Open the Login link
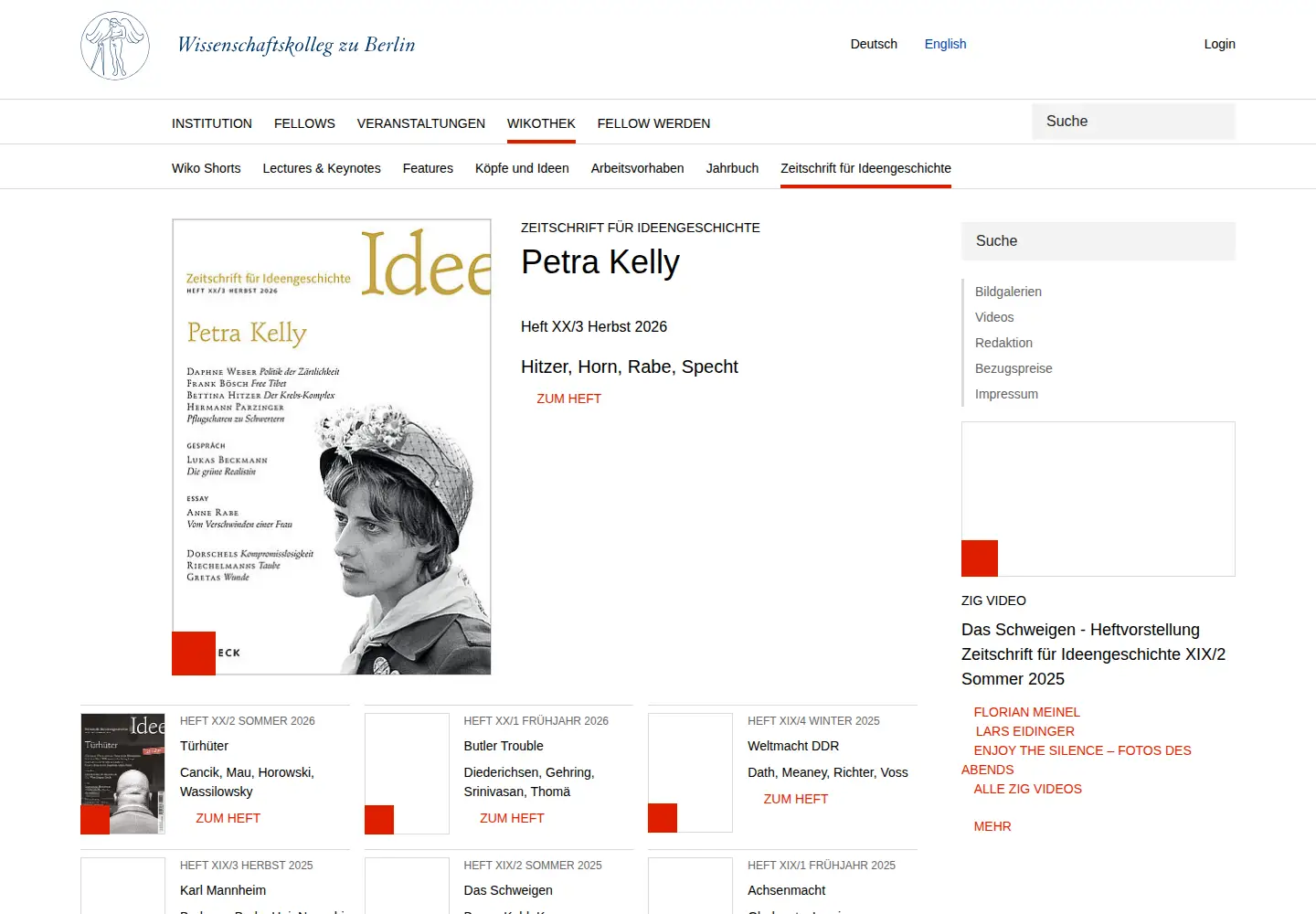 1219,44
